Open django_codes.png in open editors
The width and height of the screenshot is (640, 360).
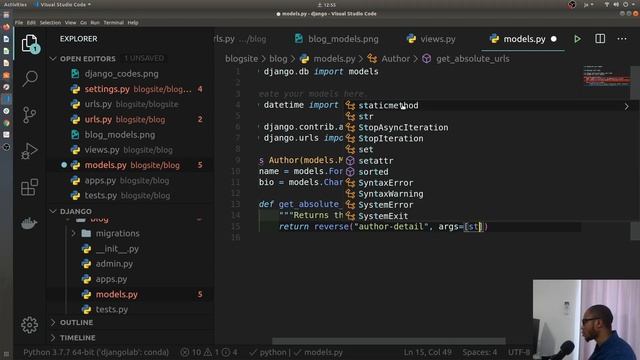122,74
